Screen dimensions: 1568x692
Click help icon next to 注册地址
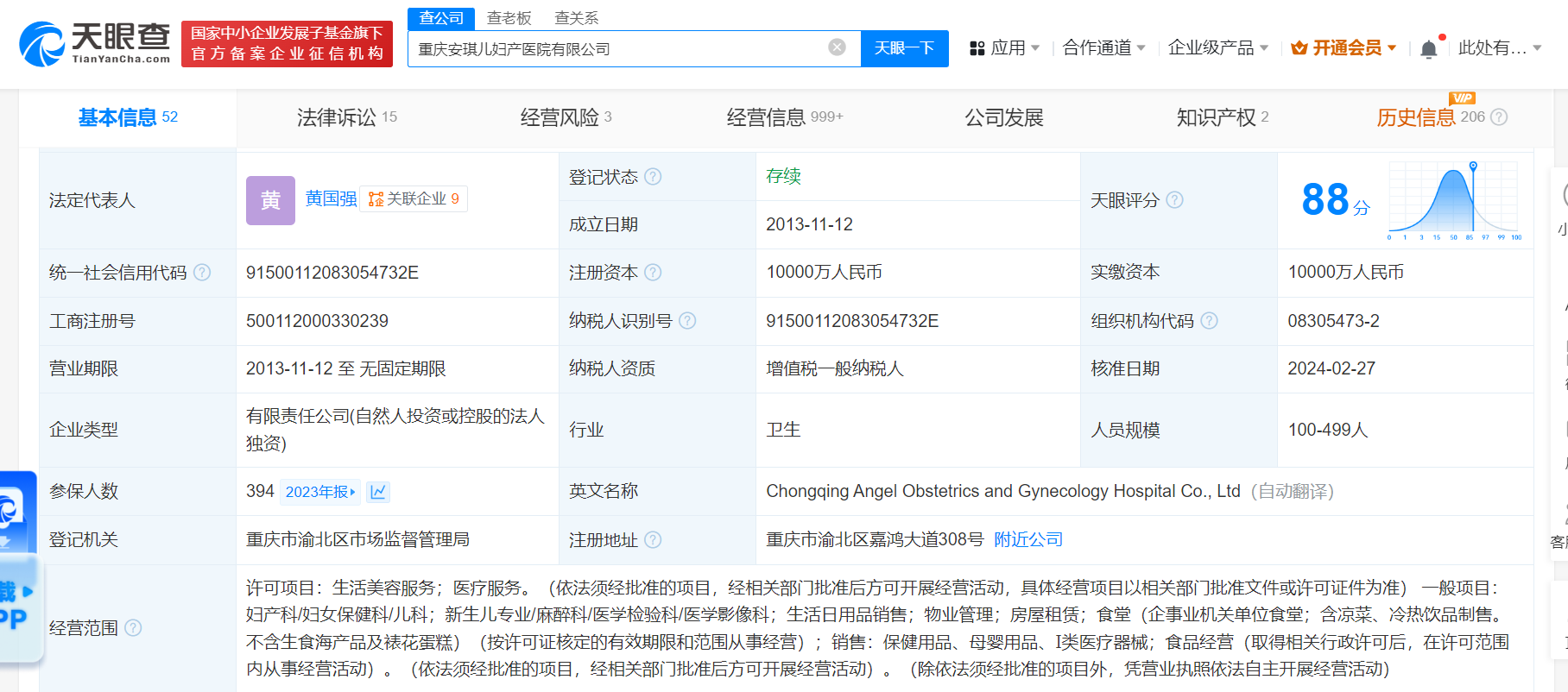[653, 540]
